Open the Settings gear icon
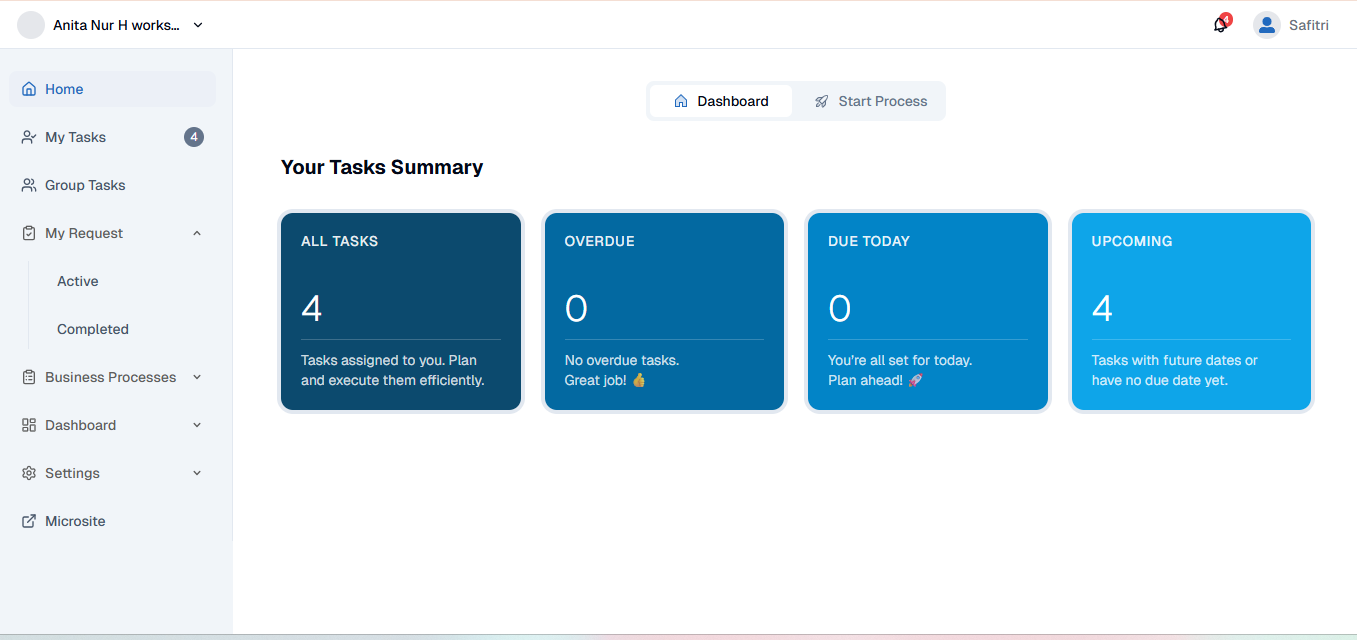 click(28, 472)
